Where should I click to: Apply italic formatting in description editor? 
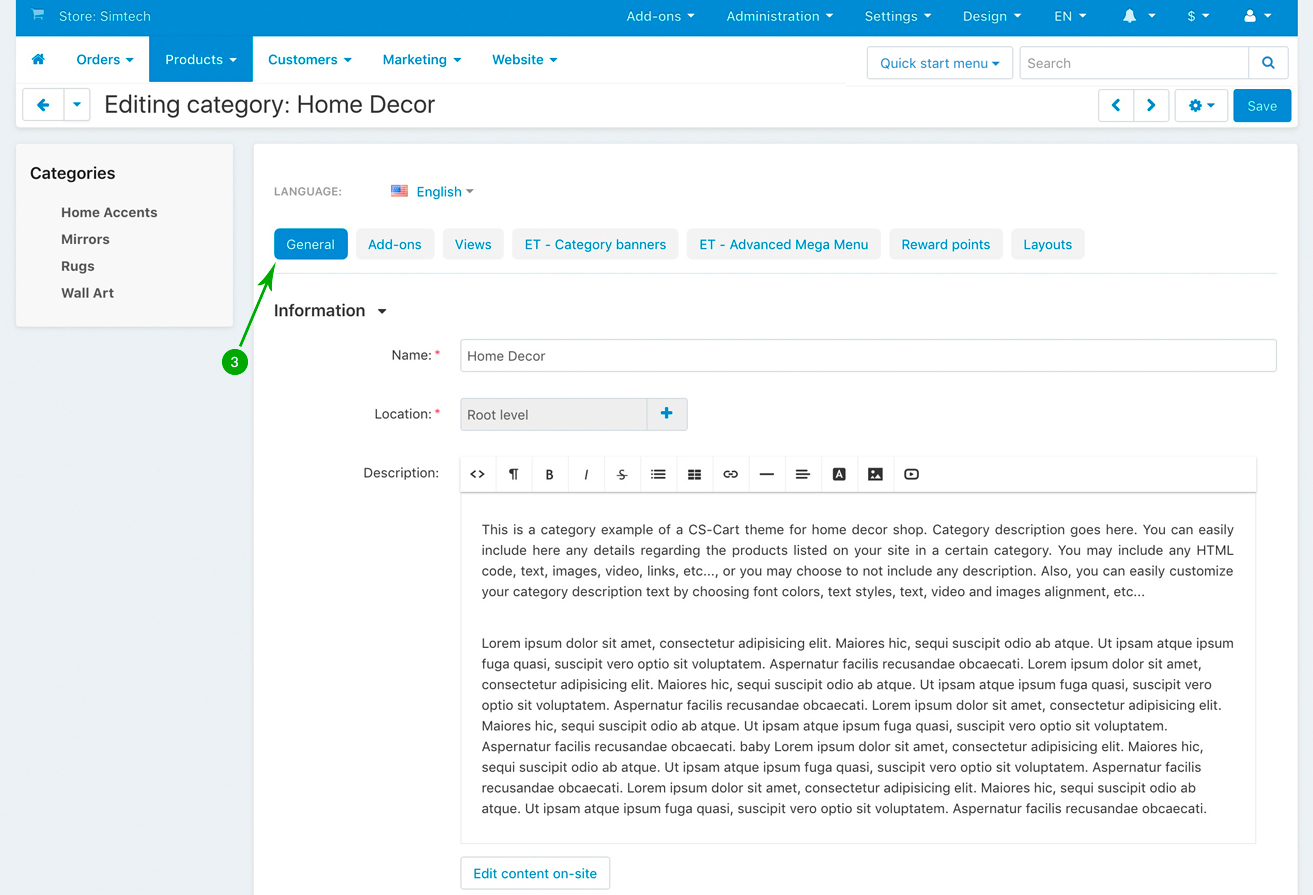(x=586, y=474)
